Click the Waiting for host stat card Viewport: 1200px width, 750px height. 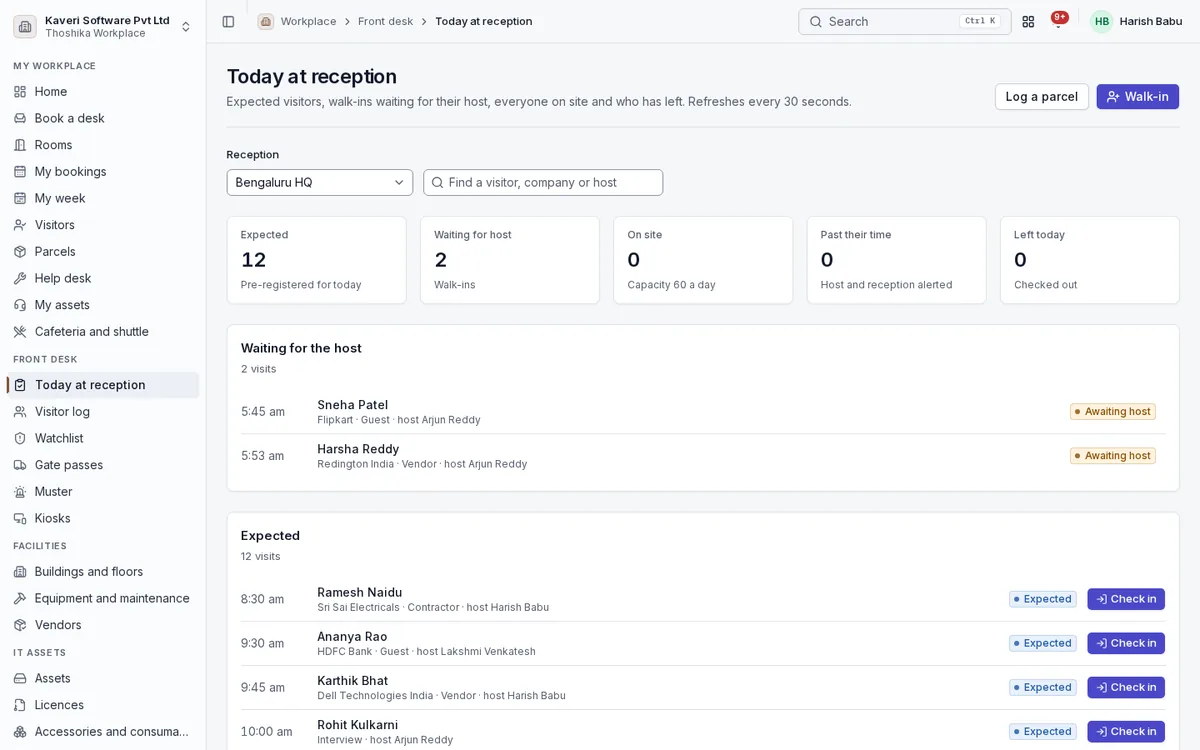[510, 260]
